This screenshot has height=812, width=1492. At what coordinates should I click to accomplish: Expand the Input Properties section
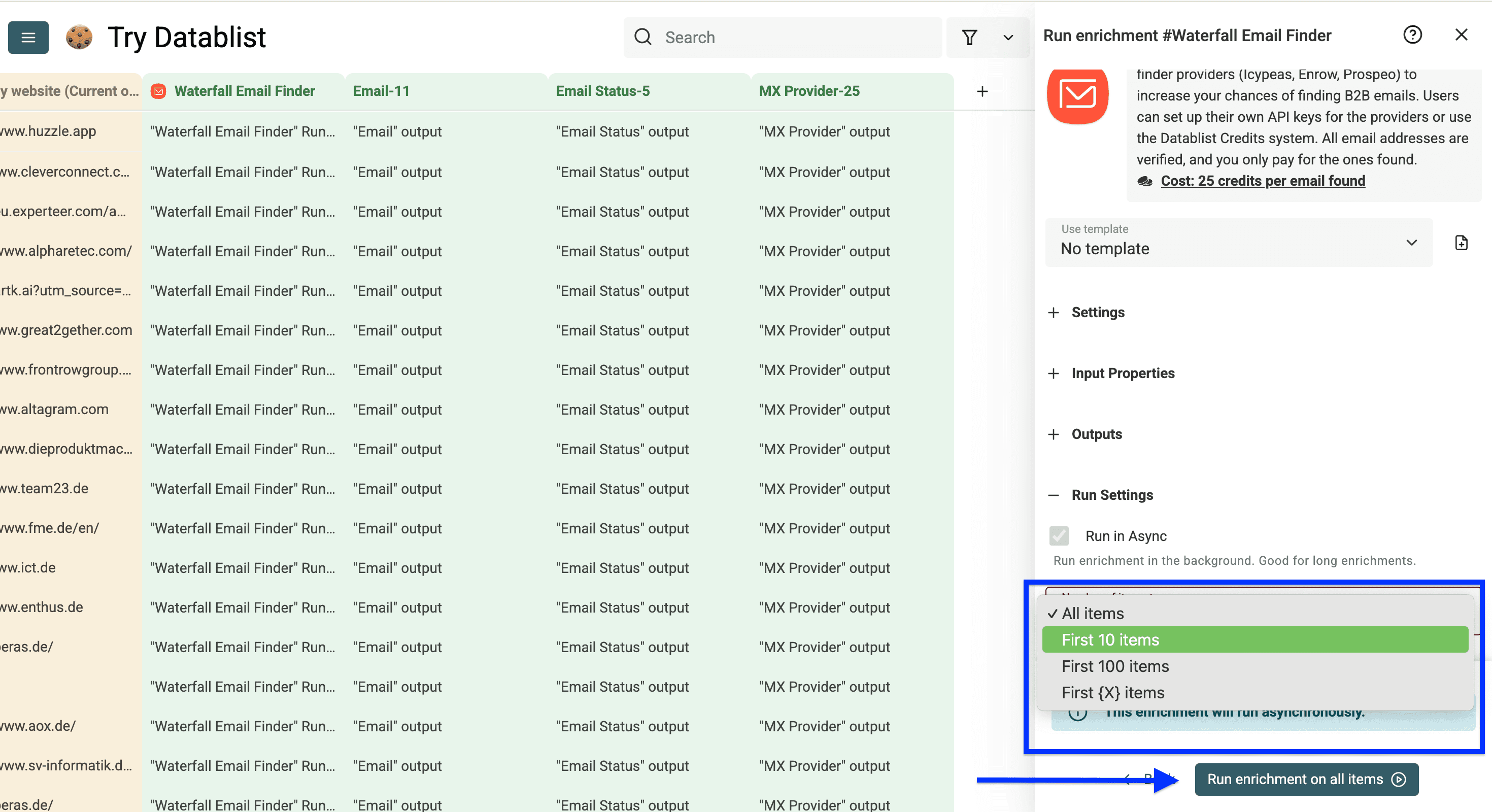click(1111, 373)
